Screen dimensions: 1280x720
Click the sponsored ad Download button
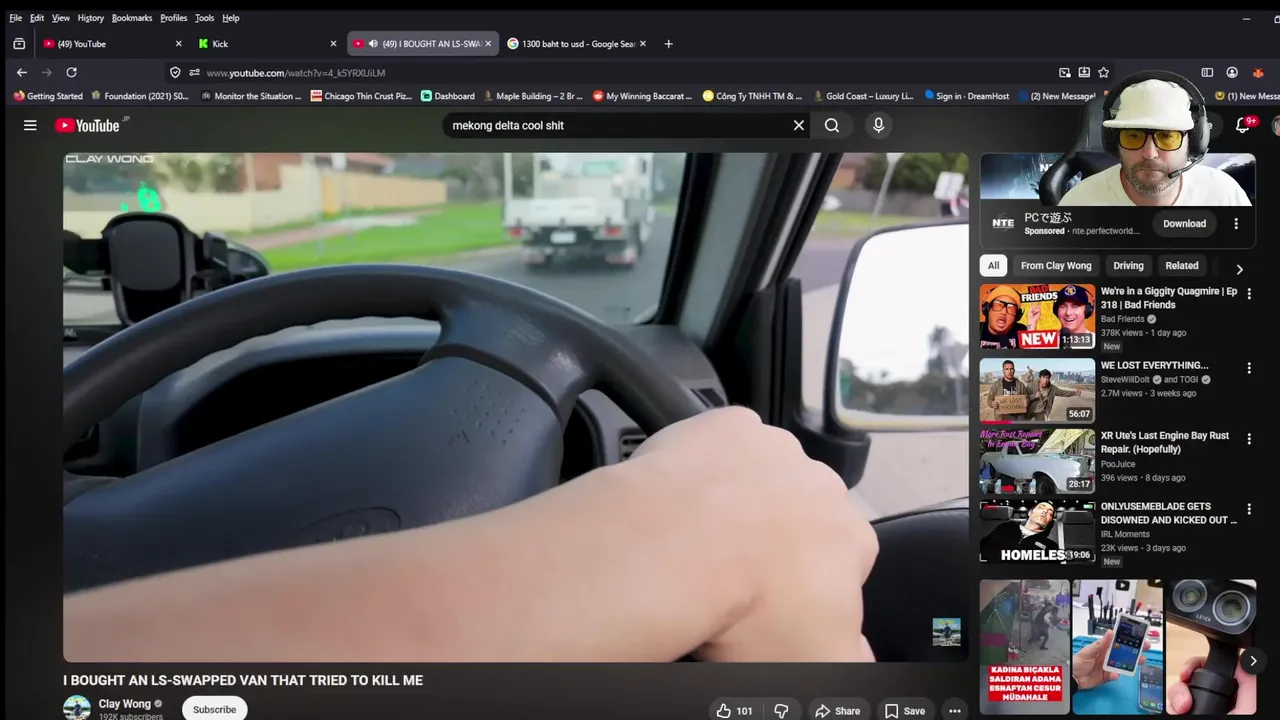(1184, 224)
